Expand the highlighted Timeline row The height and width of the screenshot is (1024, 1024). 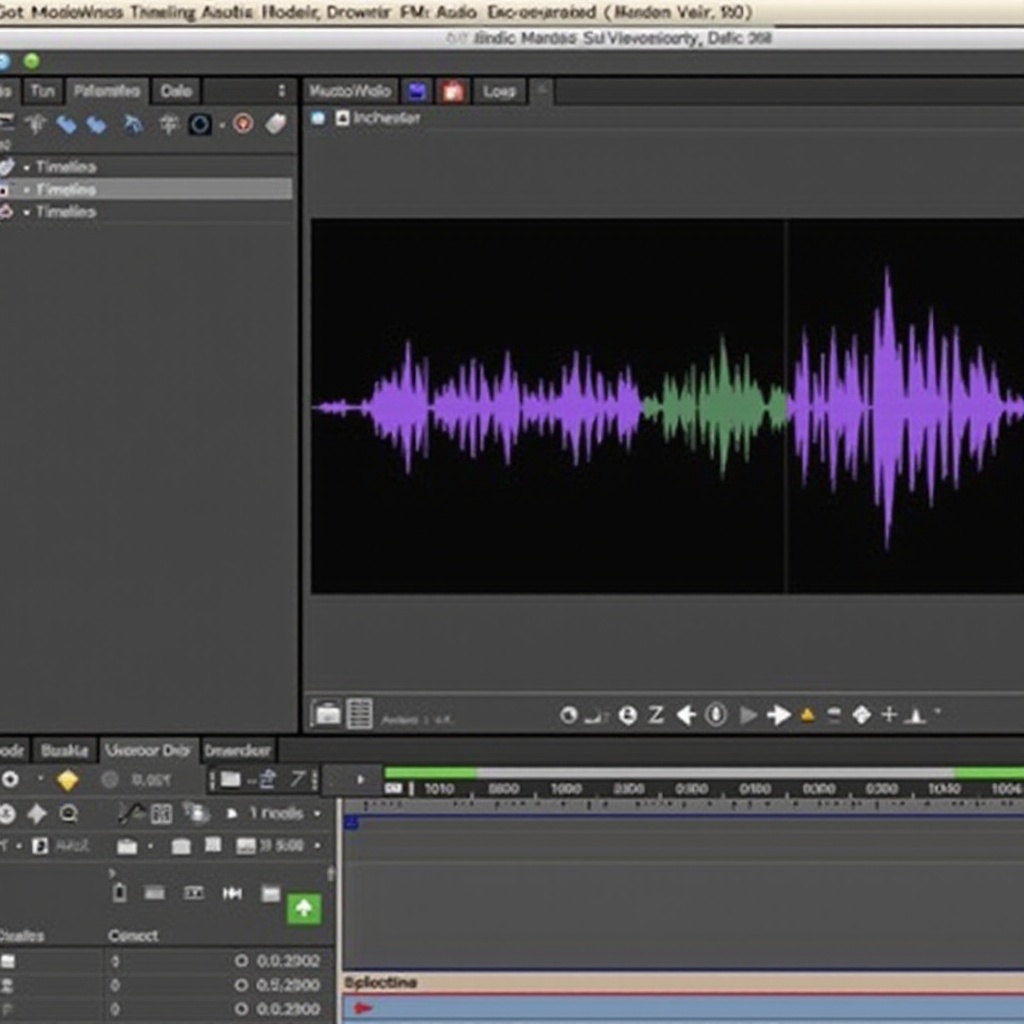27,189
